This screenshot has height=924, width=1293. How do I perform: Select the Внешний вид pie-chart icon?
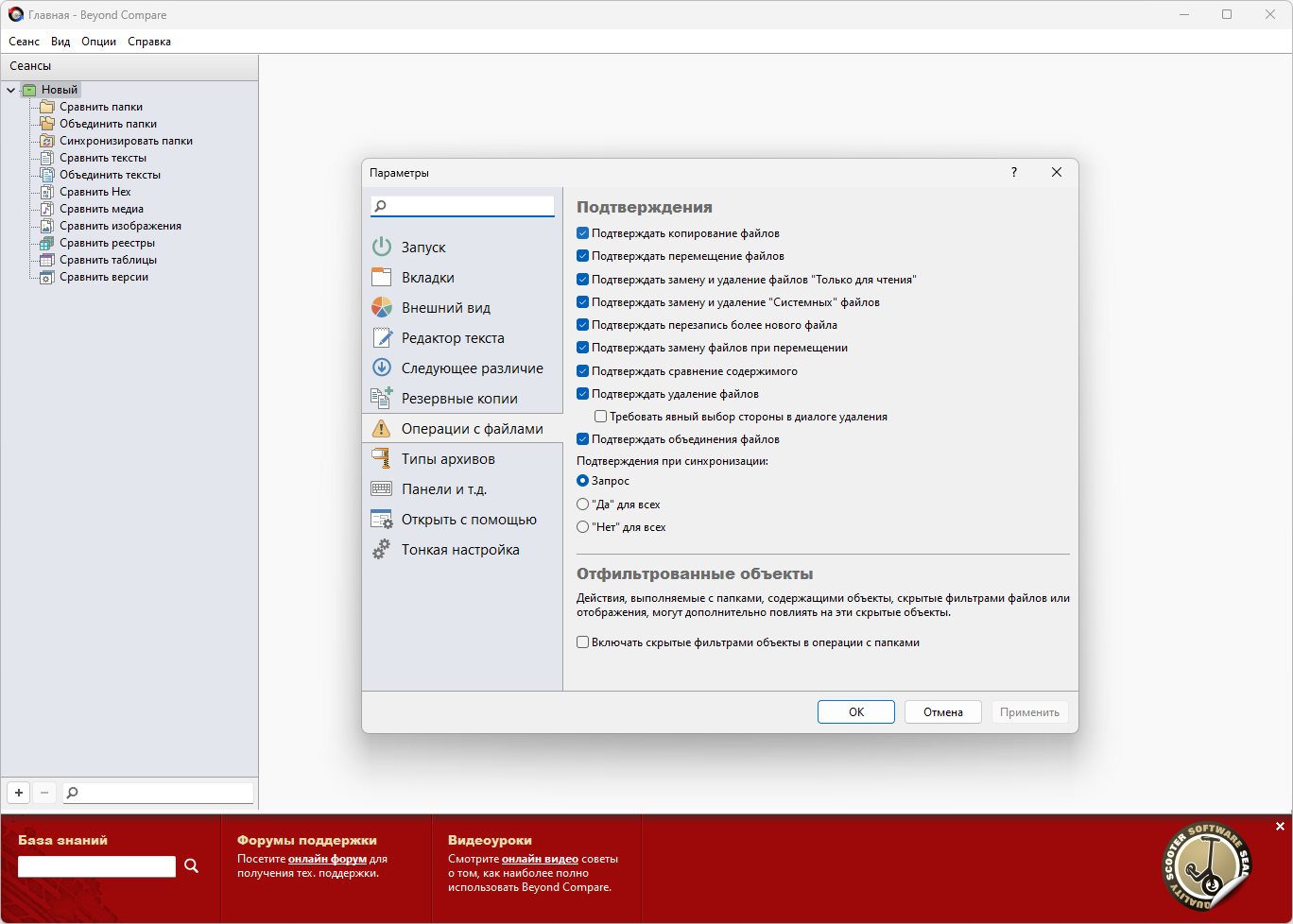coord(382,307)
